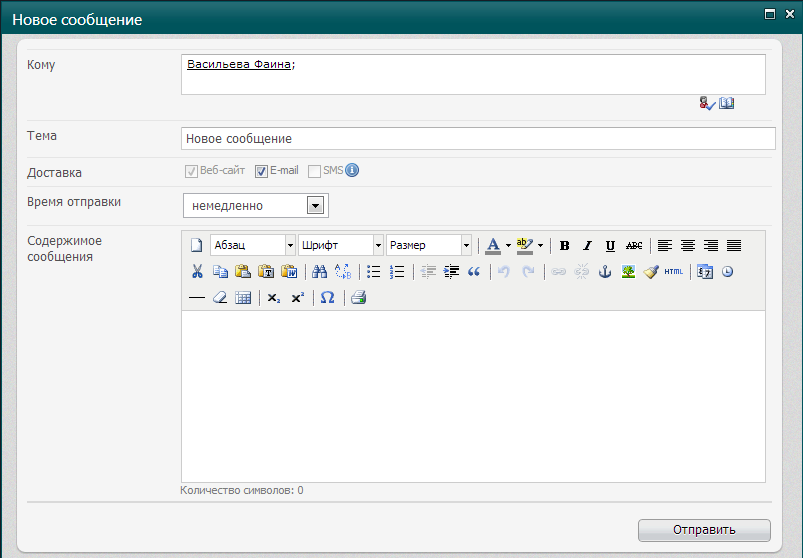Clean up messy code with the brush icon
803x558 pixels.
tap(651, 271)
